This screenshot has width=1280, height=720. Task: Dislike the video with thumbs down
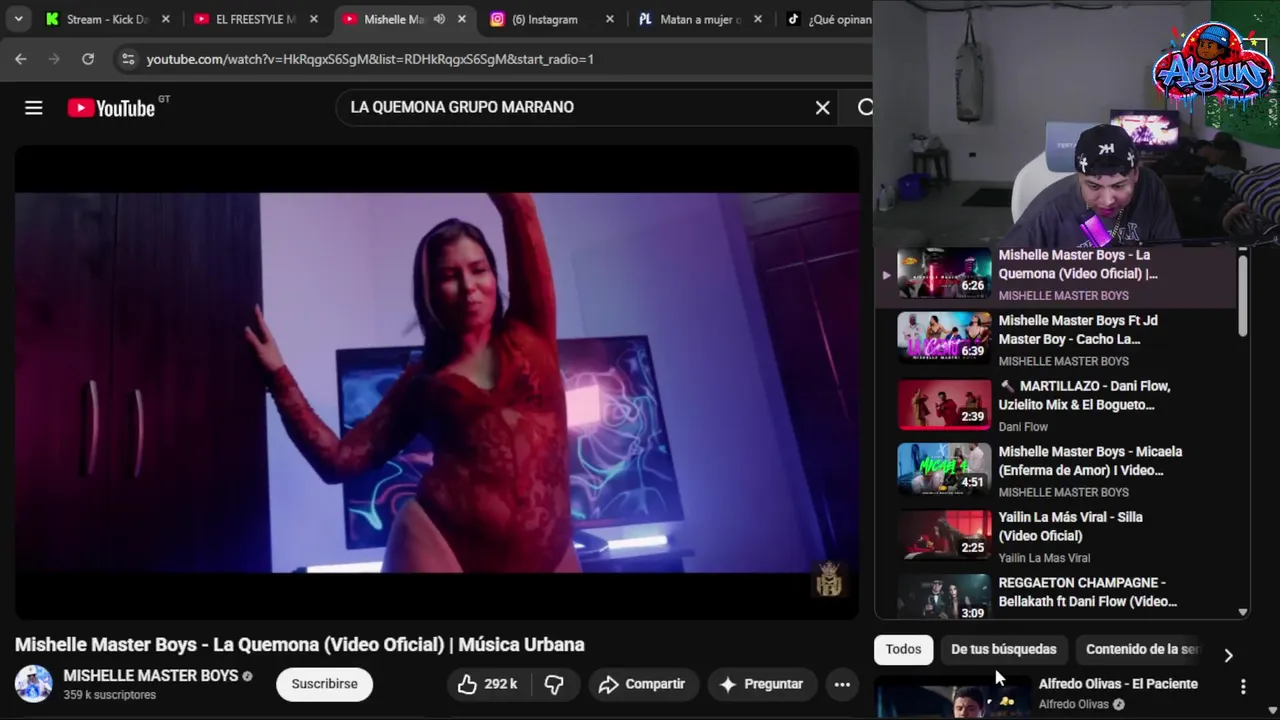[x=554, y=684]
